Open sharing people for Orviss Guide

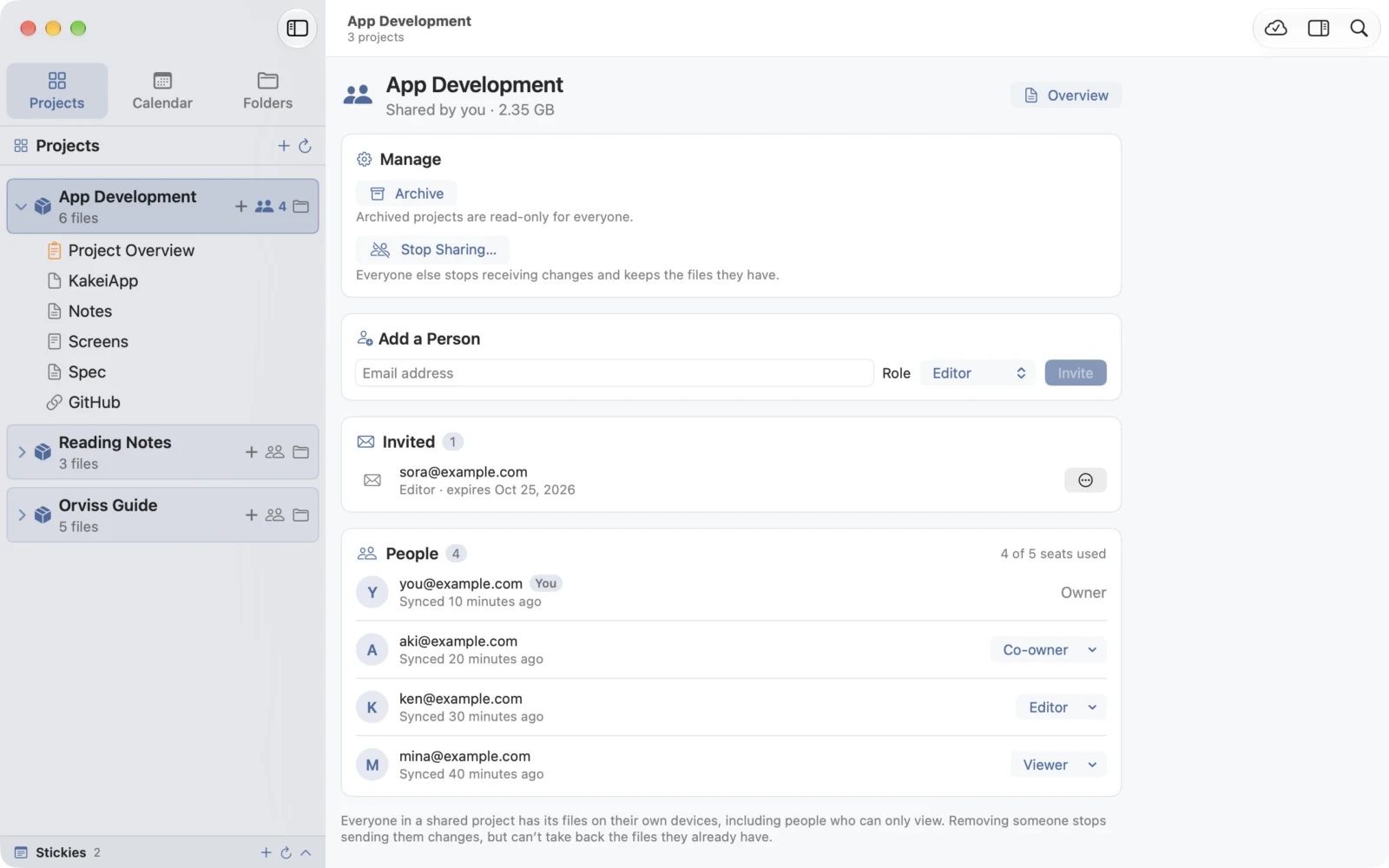[x=275, y=515]
